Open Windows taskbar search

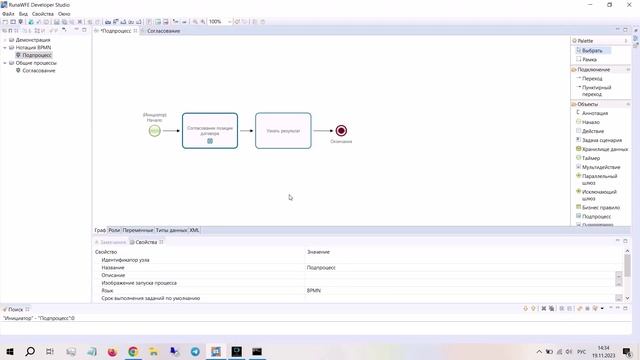(30, 351)
